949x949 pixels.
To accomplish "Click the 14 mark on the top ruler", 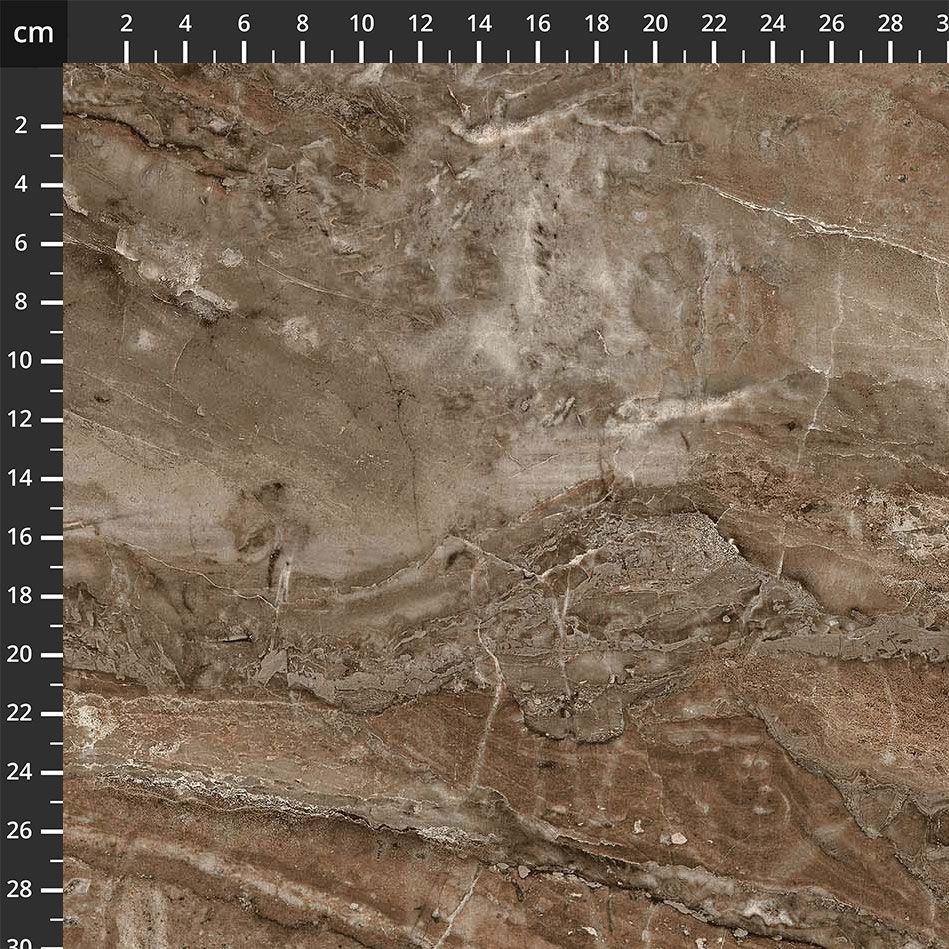I will point(479,25).
